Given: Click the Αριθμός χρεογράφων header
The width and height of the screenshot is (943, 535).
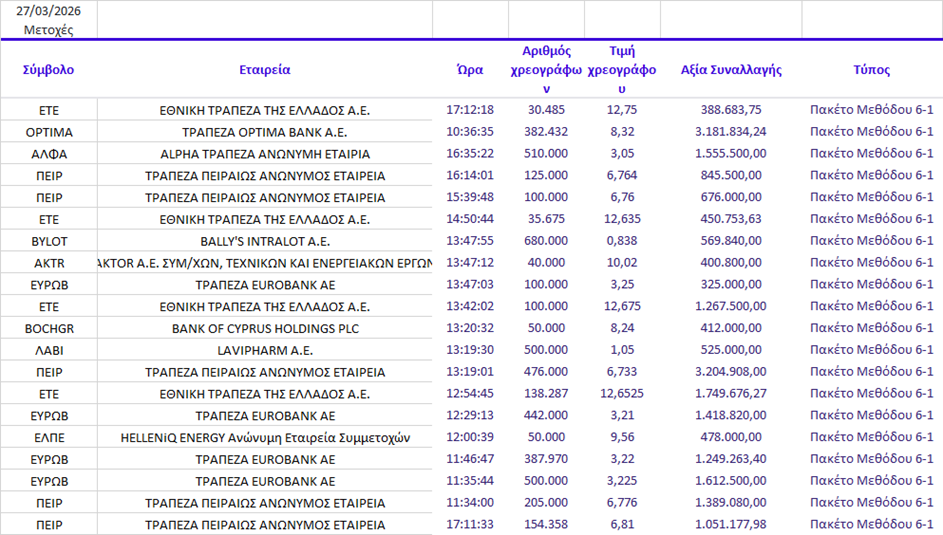Looking at the screenshot, I should pyautogui.click(x=546, y=70).
